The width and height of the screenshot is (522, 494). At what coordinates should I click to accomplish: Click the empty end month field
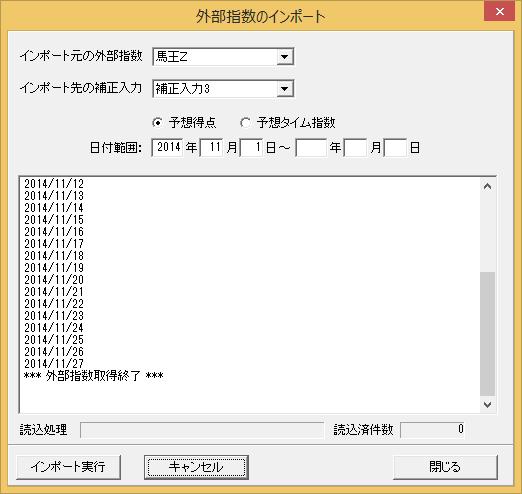pyautogui.click(x=355, y=147)
